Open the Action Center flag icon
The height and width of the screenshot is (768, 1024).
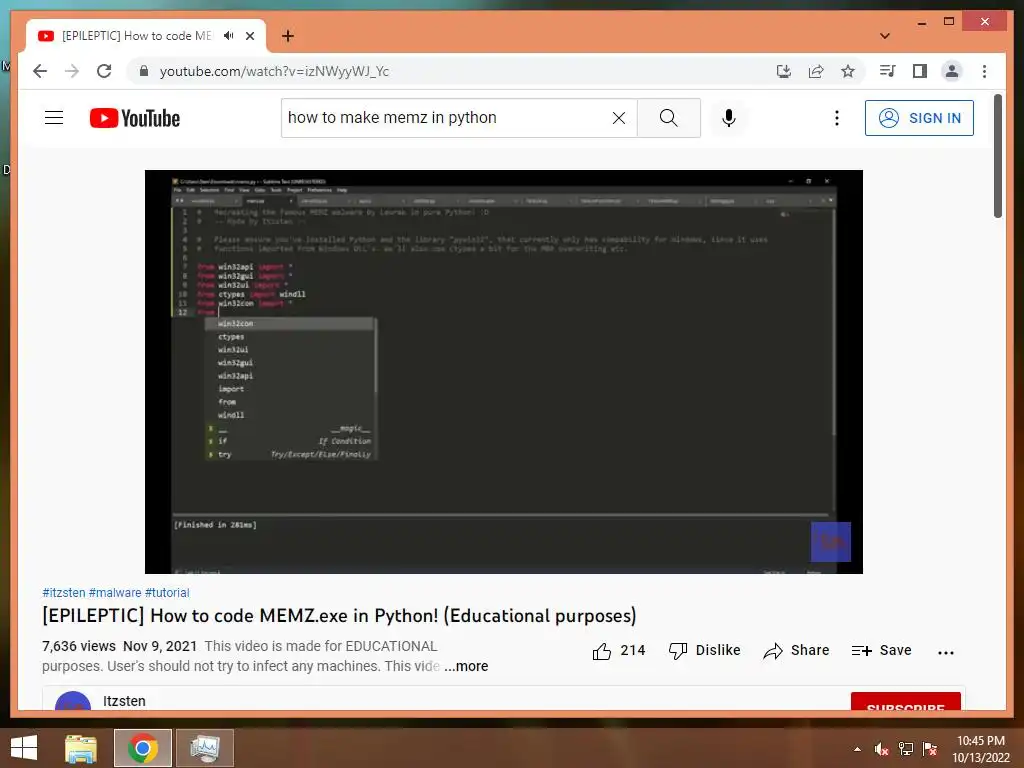930,749
